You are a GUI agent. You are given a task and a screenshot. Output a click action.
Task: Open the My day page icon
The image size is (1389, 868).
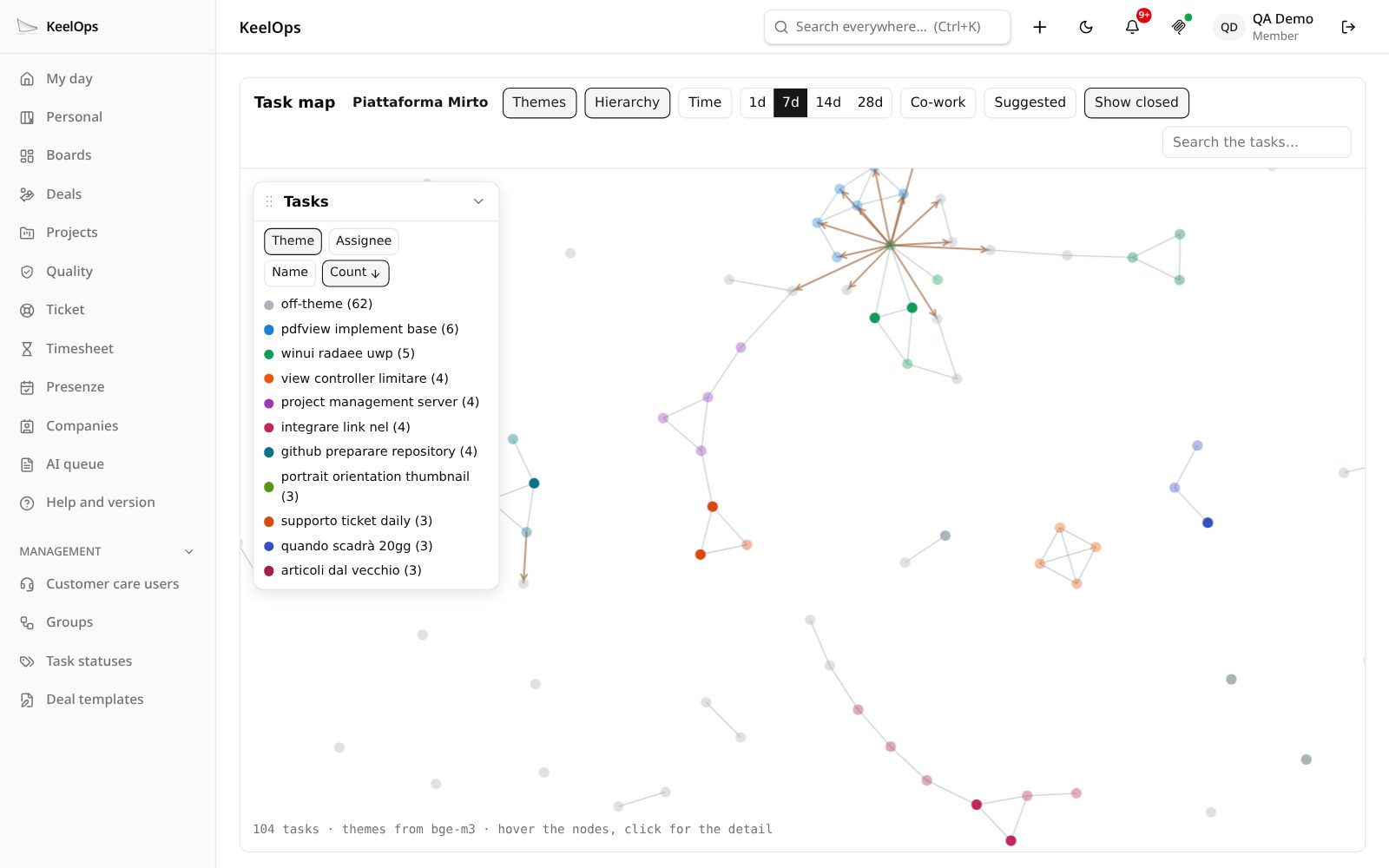point(27,78)
